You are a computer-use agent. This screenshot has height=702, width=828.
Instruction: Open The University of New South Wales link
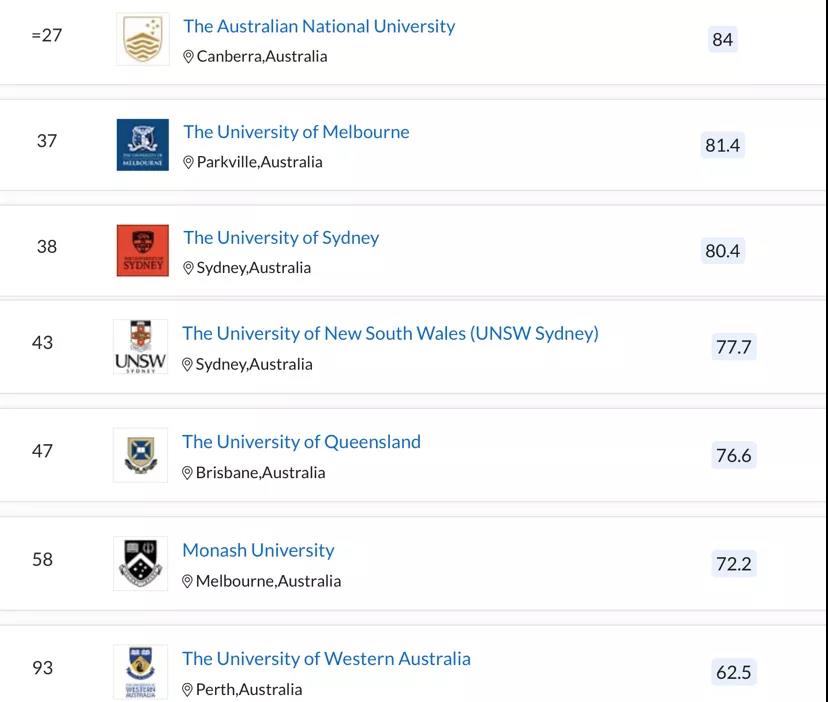pyautogui.click(x=390, y=333)
